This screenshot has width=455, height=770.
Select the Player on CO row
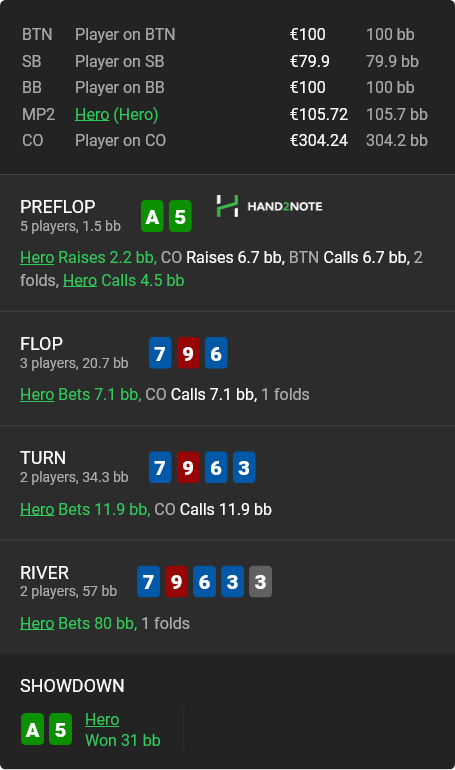(225, 140)
